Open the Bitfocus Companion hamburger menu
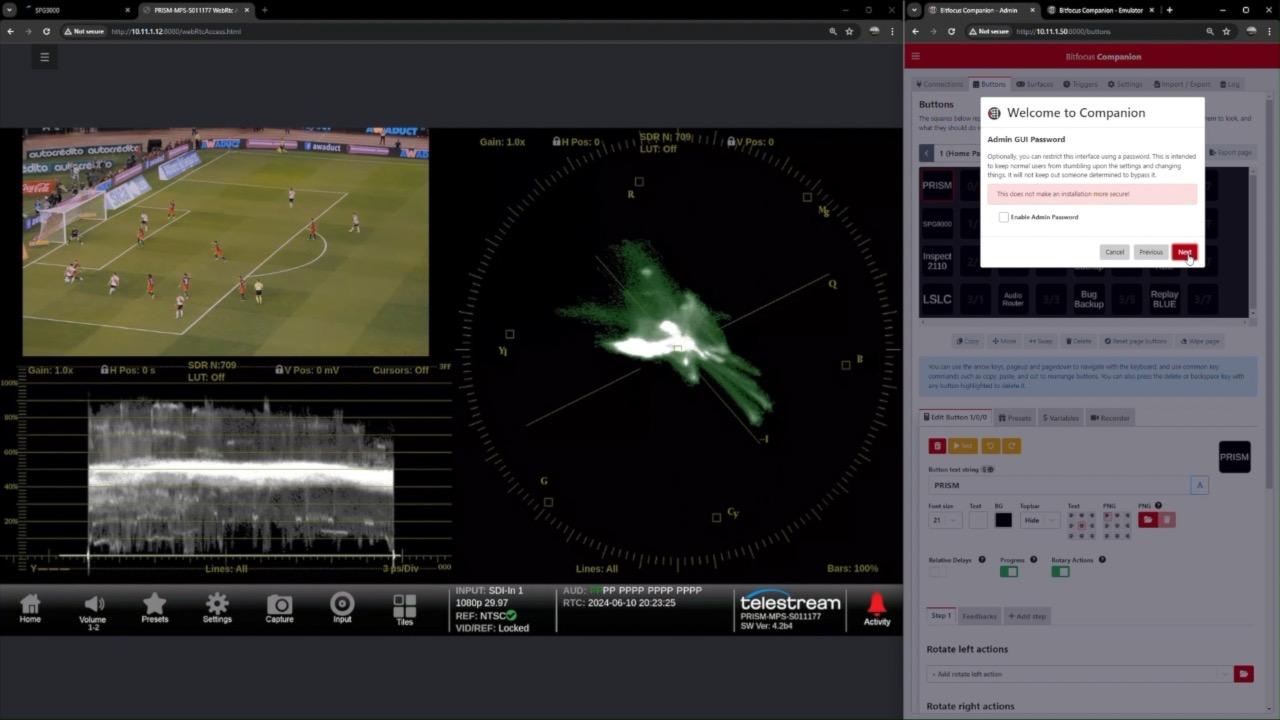1280x720 pixels. (916, 56)
